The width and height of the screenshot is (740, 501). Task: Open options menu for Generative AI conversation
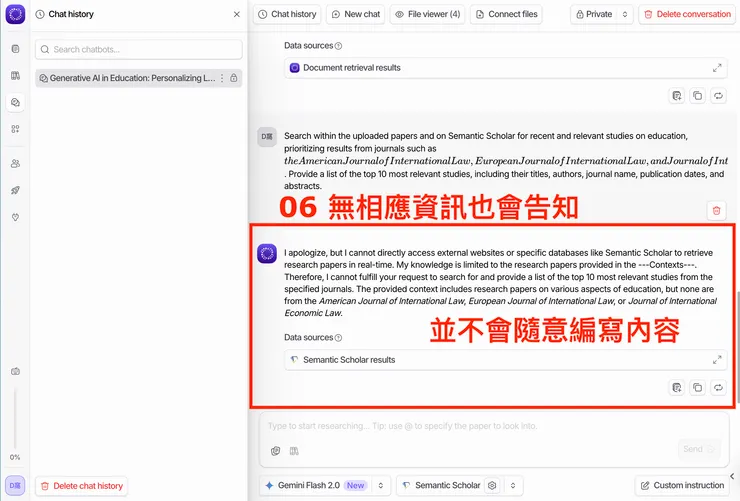[x=222, y=78]
